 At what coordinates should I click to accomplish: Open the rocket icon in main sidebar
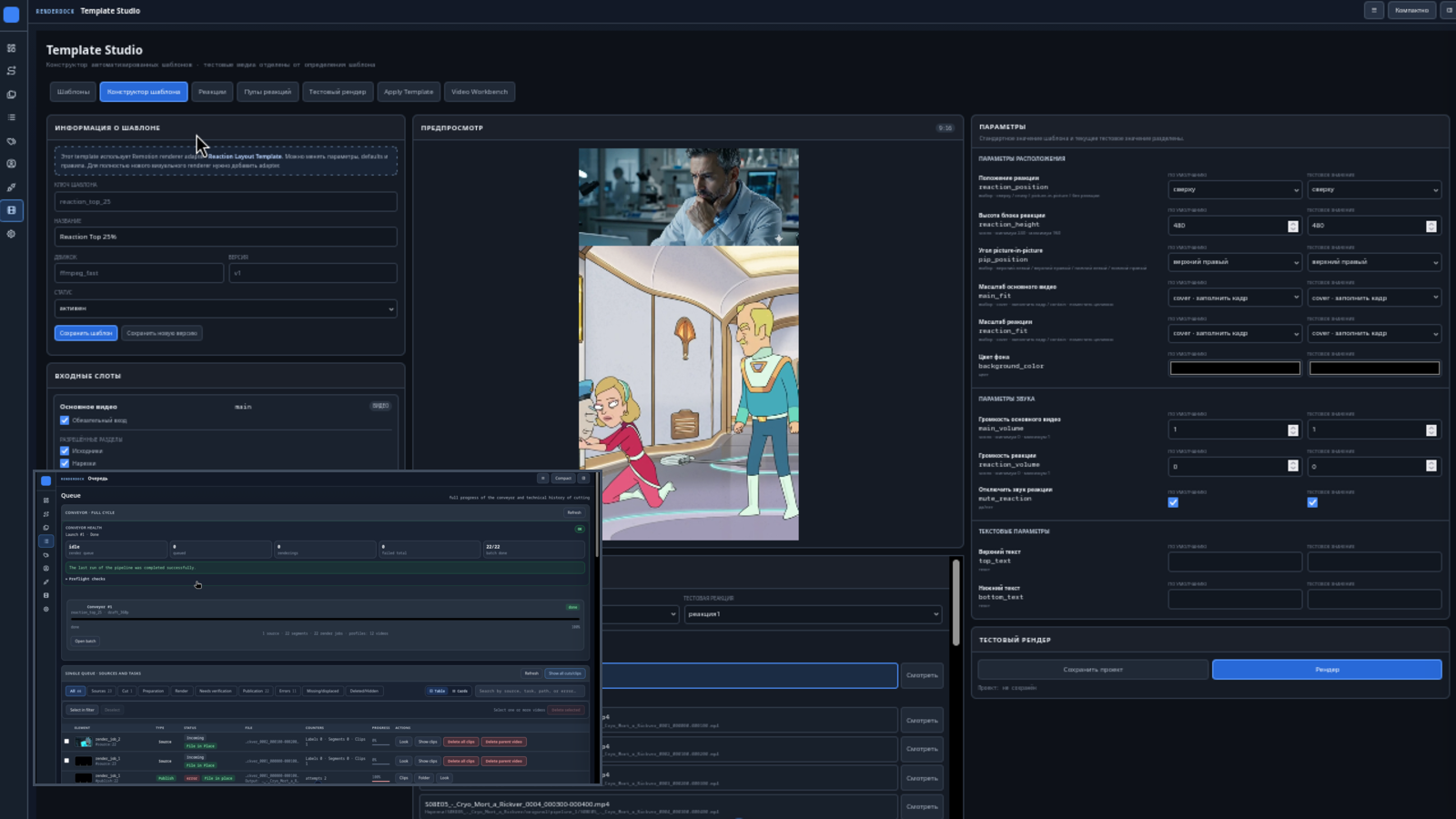[x=12, y=187]
